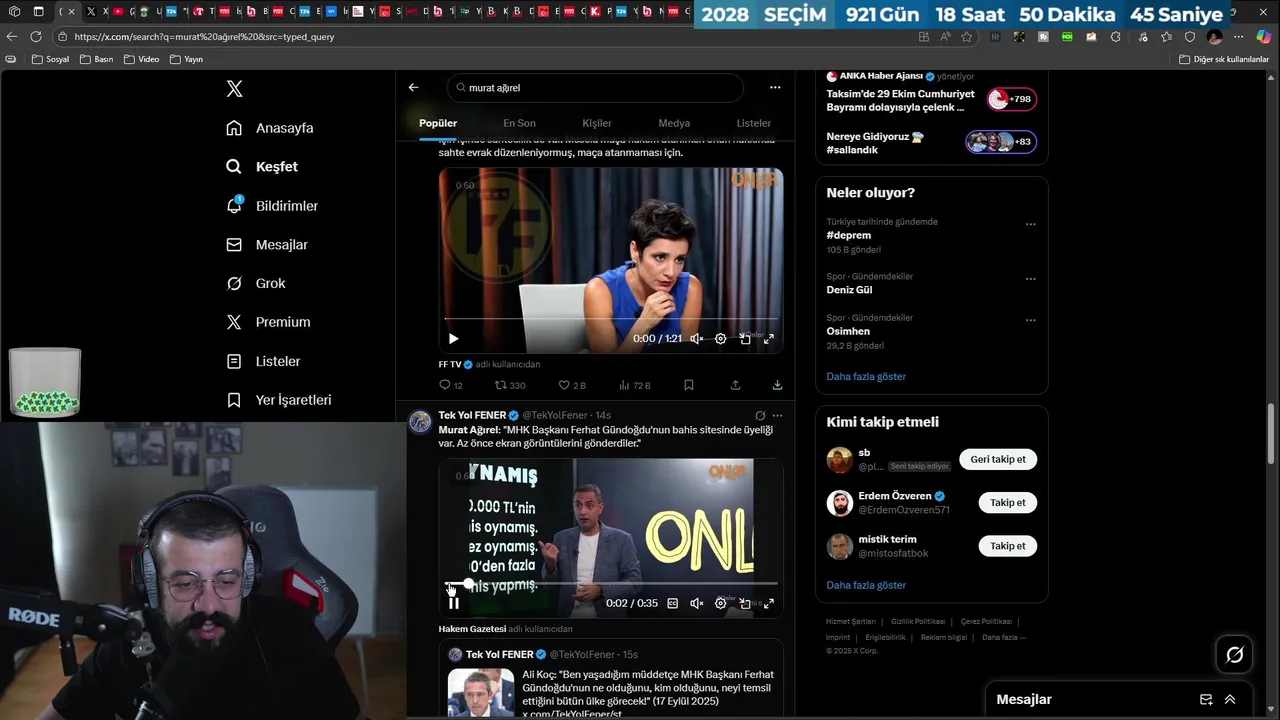This screenshot has width=1280, height=720.
Task: Open more options on Tek Yol FENER post
Action: pos(777,416)
